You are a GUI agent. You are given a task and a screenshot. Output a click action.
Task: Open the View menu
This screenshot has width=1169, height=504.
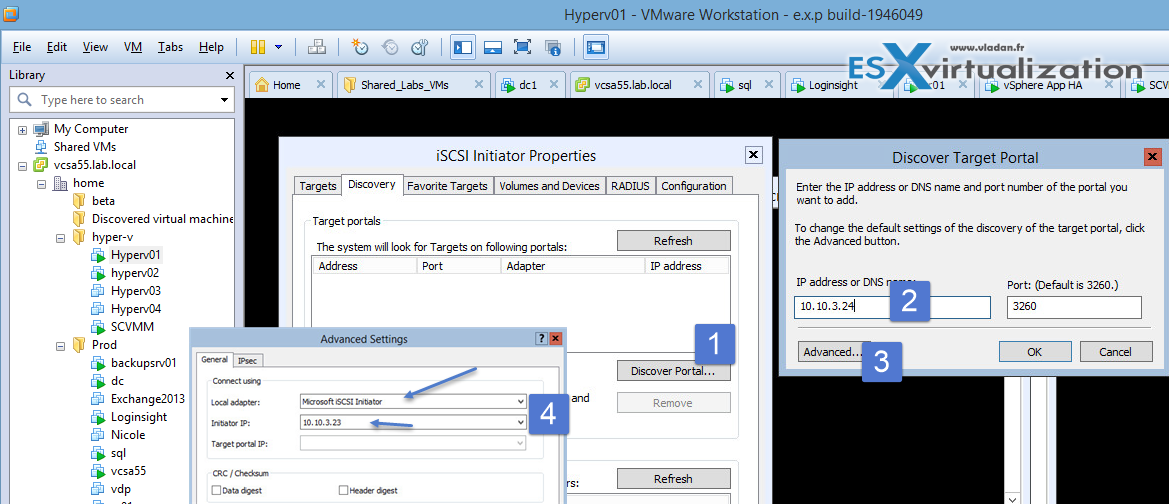[95, 47]
